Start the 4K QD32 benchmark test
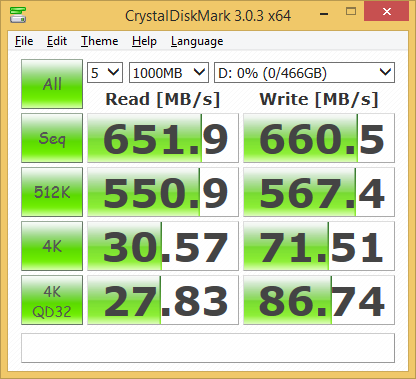Viewport: 416px width, 379px height. pyautogui.click(x=52, y=300)
